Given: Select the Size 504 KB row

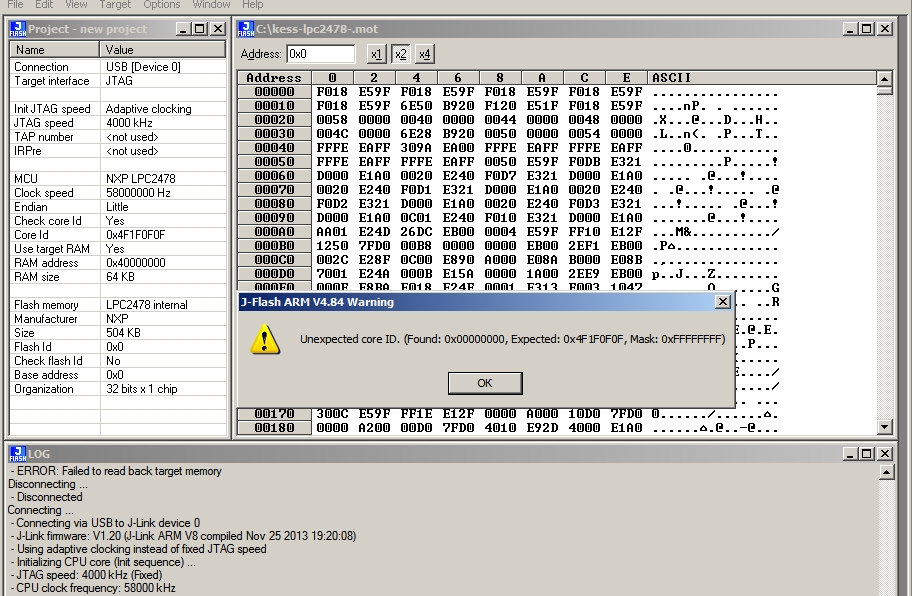Looking at the screenshot, I should point(118,333).
